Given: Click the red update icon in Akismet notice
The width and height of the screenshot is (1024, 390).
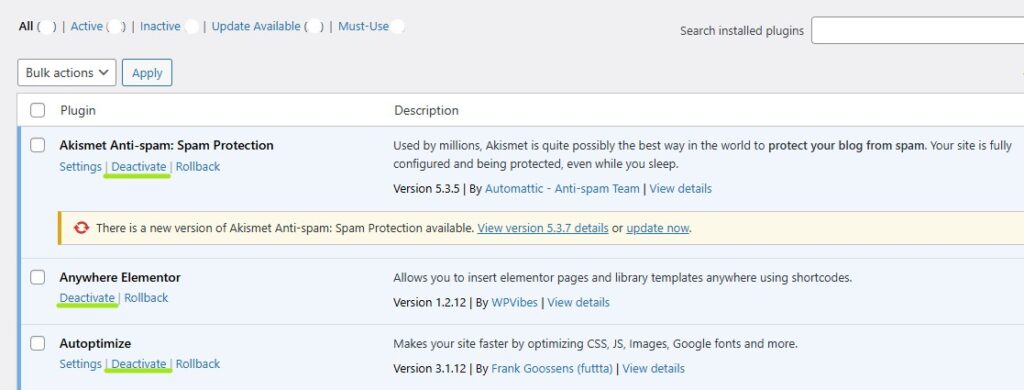Looking at the screenshot, I should click(x=81, y=228).
